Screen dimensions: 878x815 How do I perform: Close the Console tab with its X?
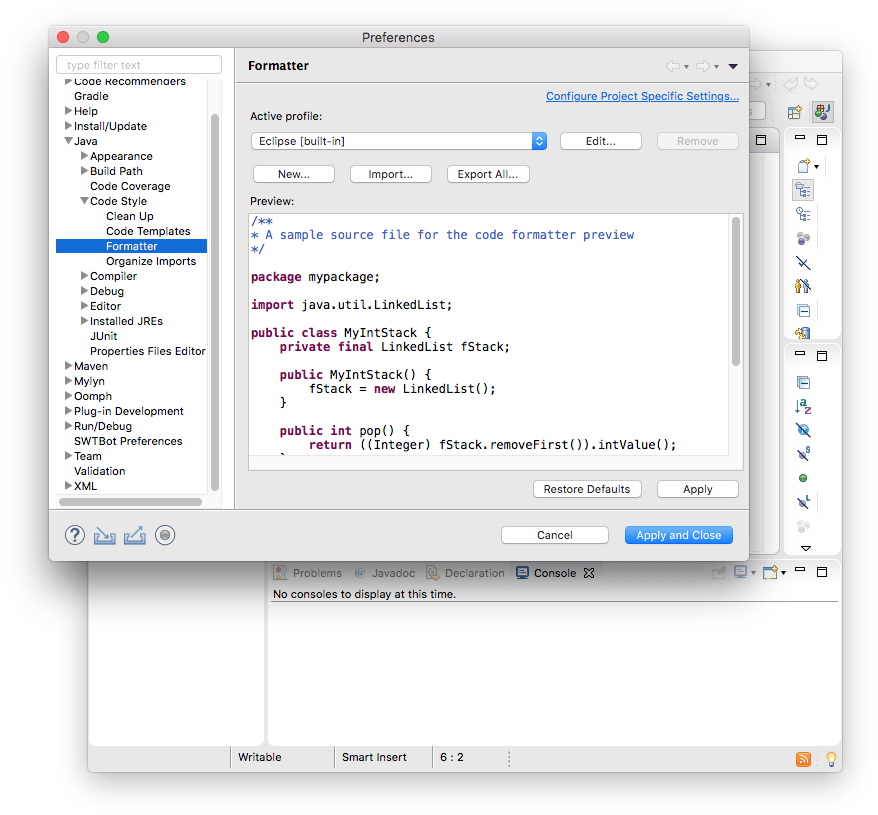(x=589, y=573)
